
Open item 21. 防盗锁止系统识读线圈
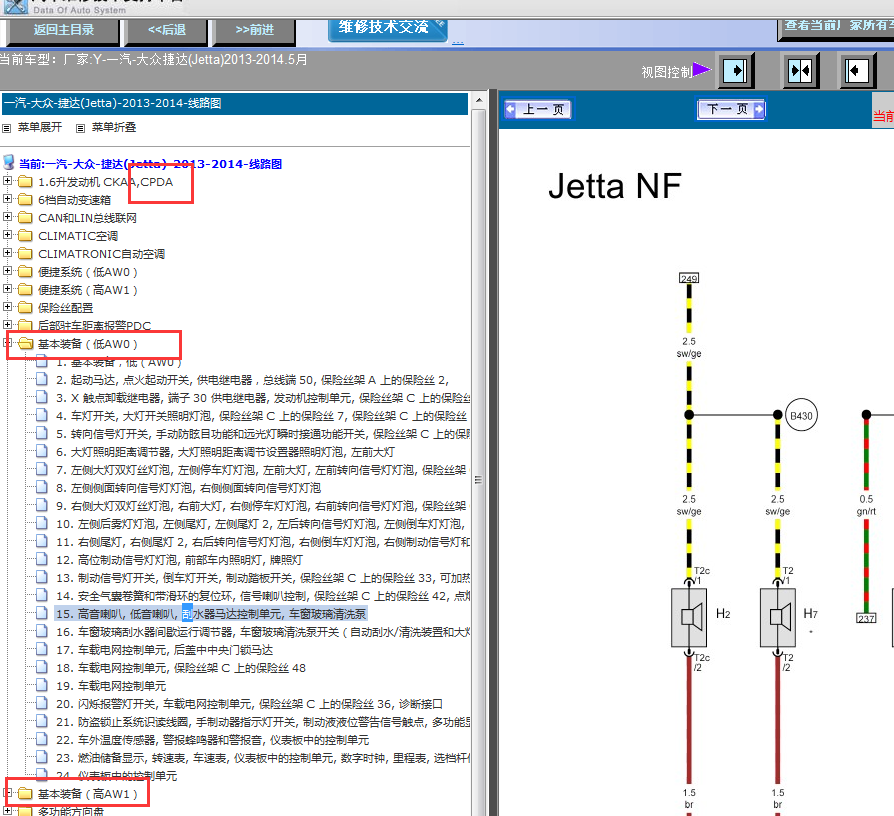263,722
